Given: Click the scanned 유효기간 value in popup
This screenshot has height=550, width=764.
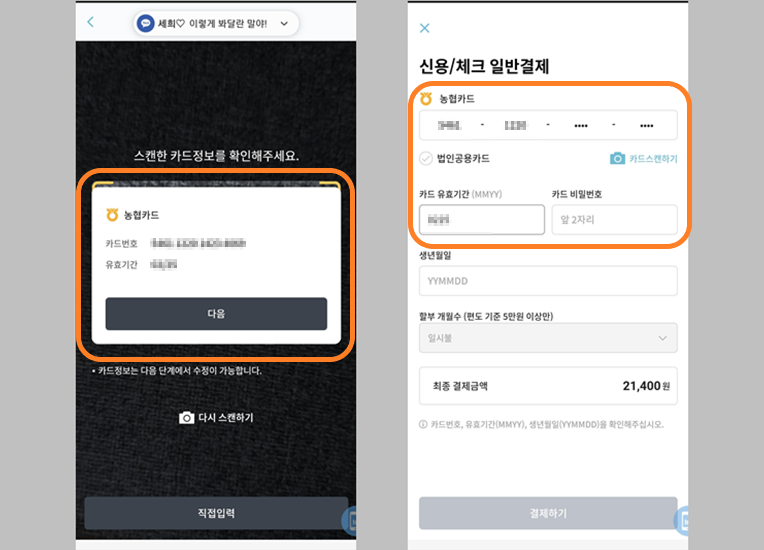Looking at the screenshot, I should (164, 265).
